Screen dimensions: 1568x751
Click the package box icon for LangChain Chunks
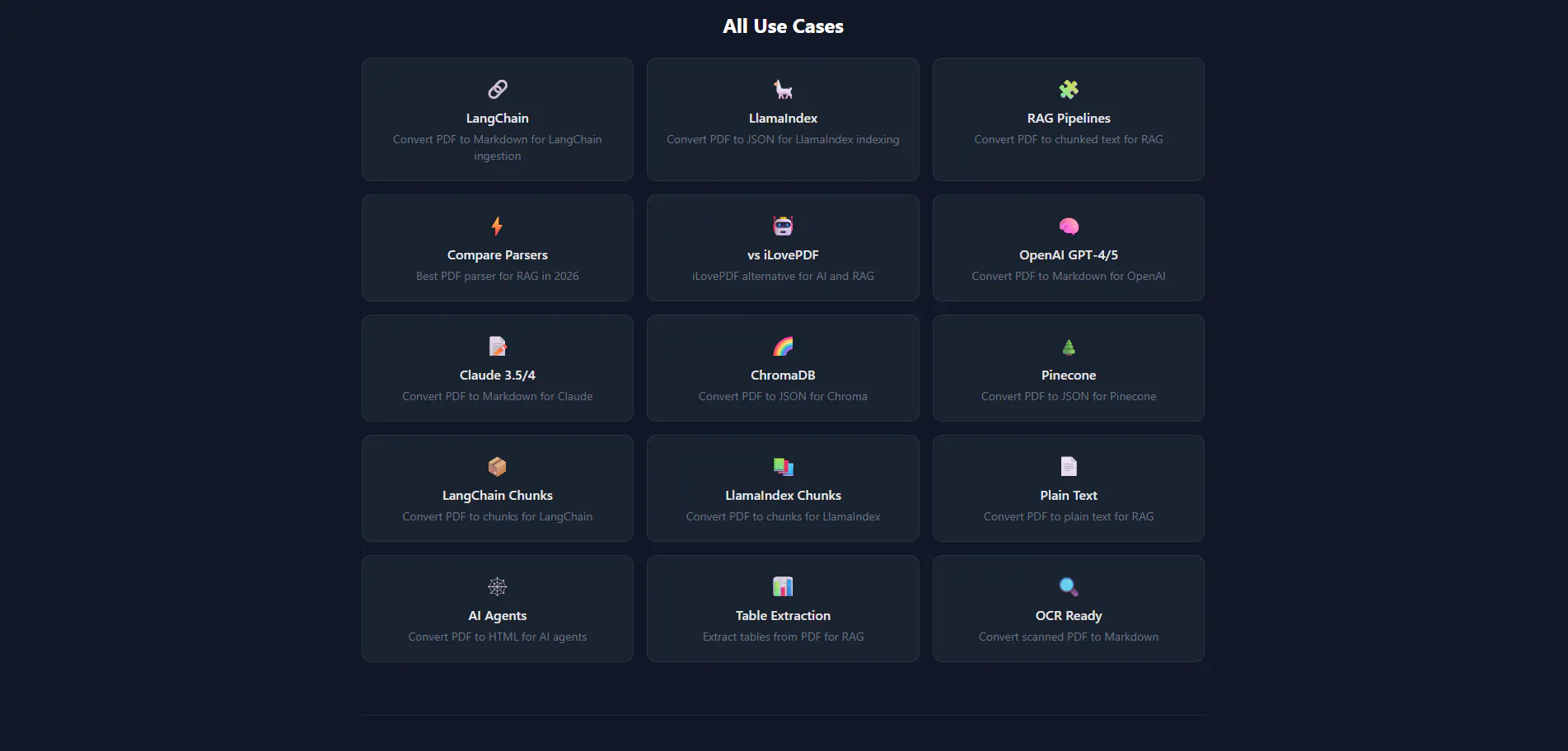(x=498, y=466)
